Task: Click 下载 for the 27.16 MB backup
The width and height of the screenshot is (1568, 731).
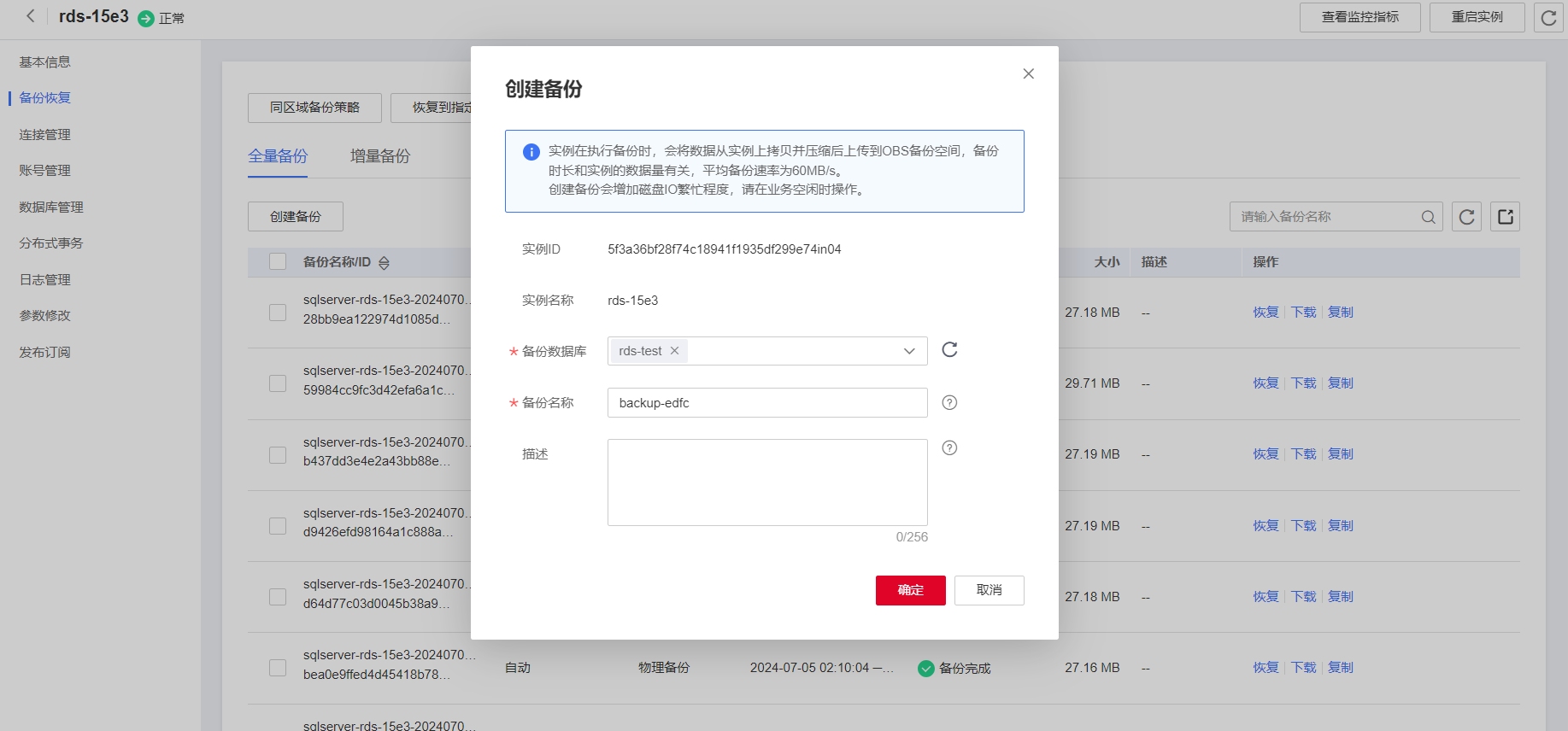Action: point(1303,668)
